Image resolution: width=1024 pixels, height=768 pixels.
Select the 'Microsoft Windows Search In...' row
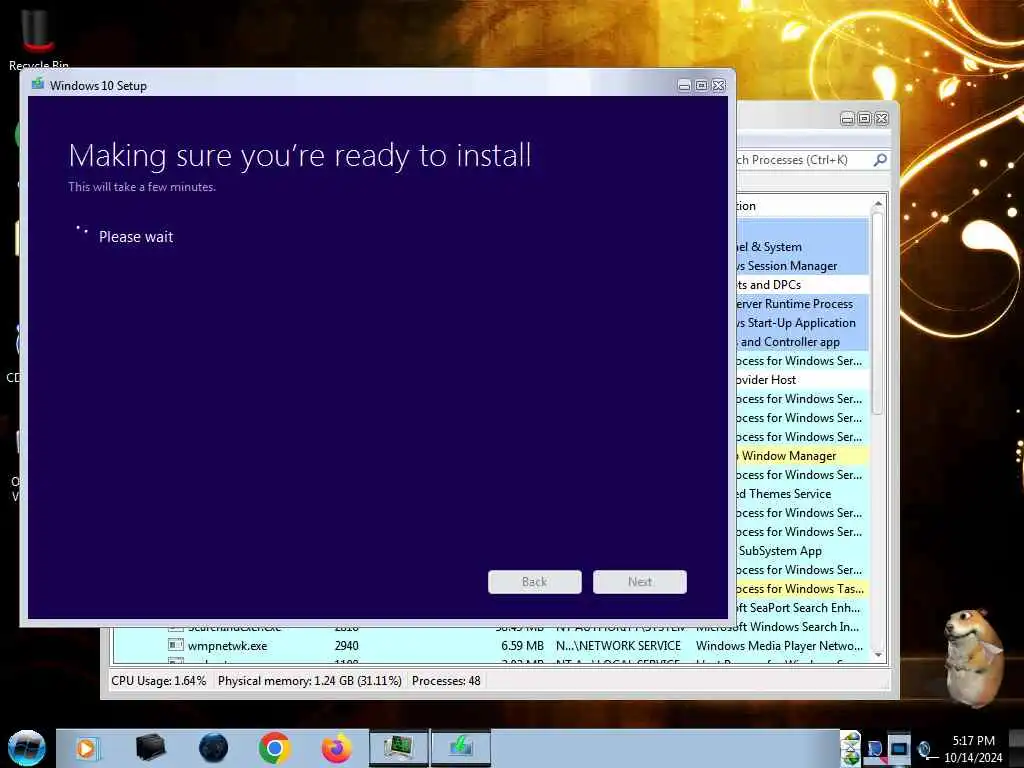point(778,626)
